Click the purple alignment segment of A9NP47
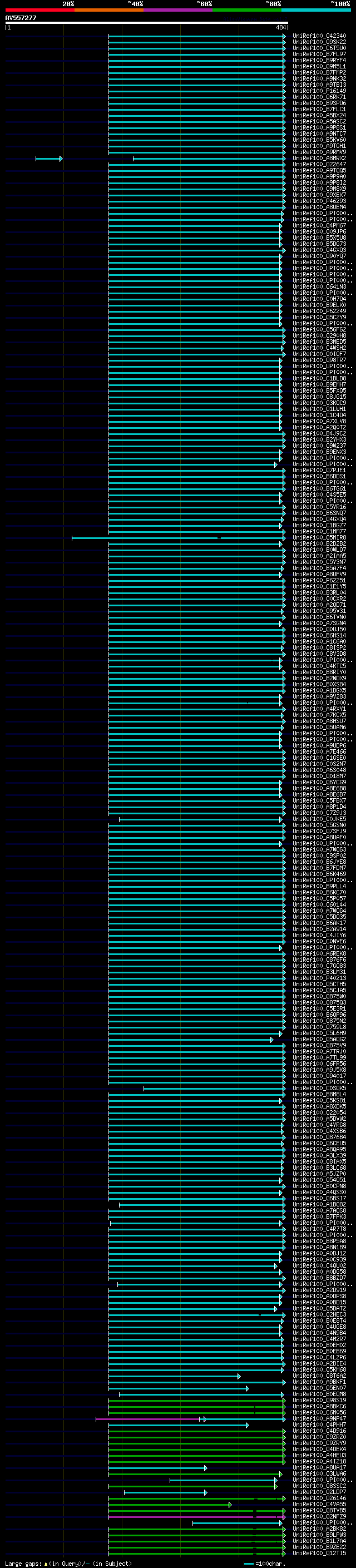The width and height of the screenshot is (356, 1568). tap(148, 1419)
